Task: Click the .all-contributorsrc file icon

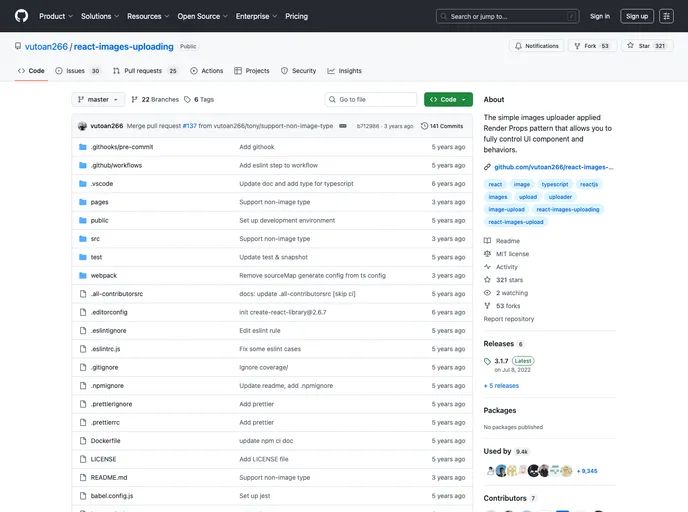Action: 82,294
